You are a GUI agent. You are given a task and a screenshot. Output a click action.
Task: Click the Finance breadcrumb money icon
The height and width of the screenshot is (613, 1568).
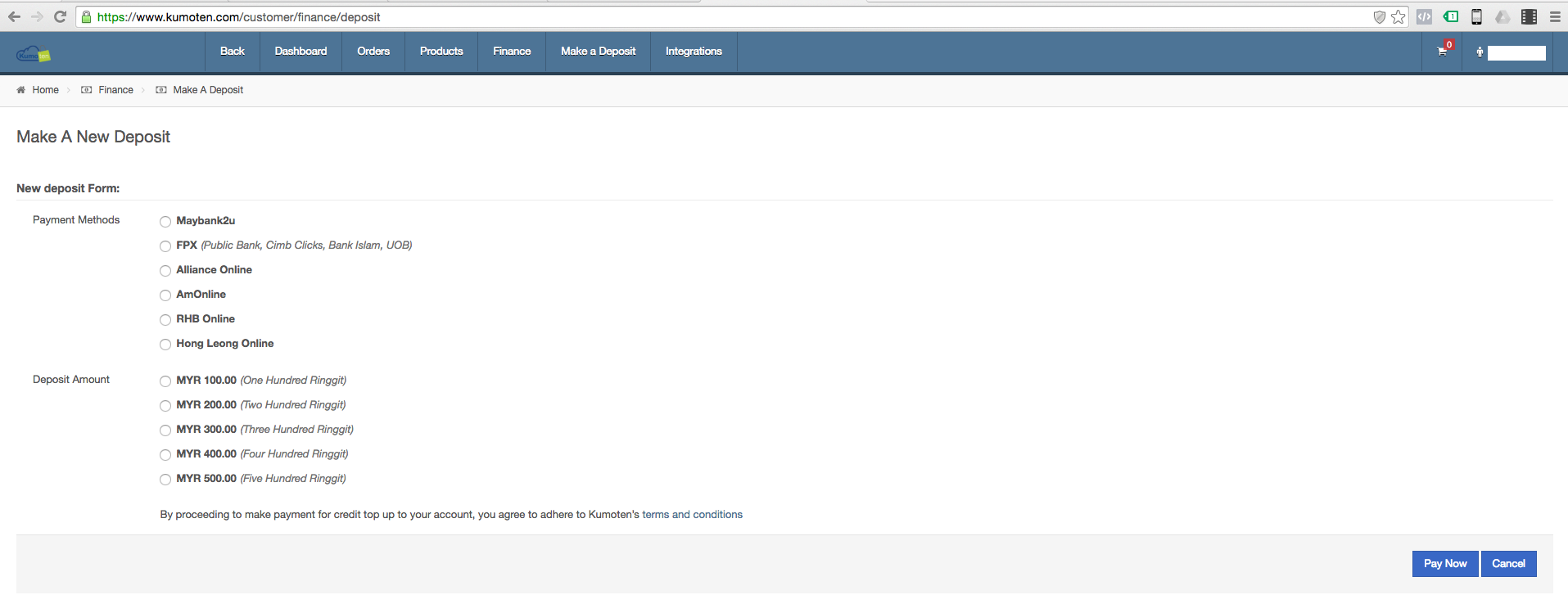pyautogui.click(x=87, y=90)
